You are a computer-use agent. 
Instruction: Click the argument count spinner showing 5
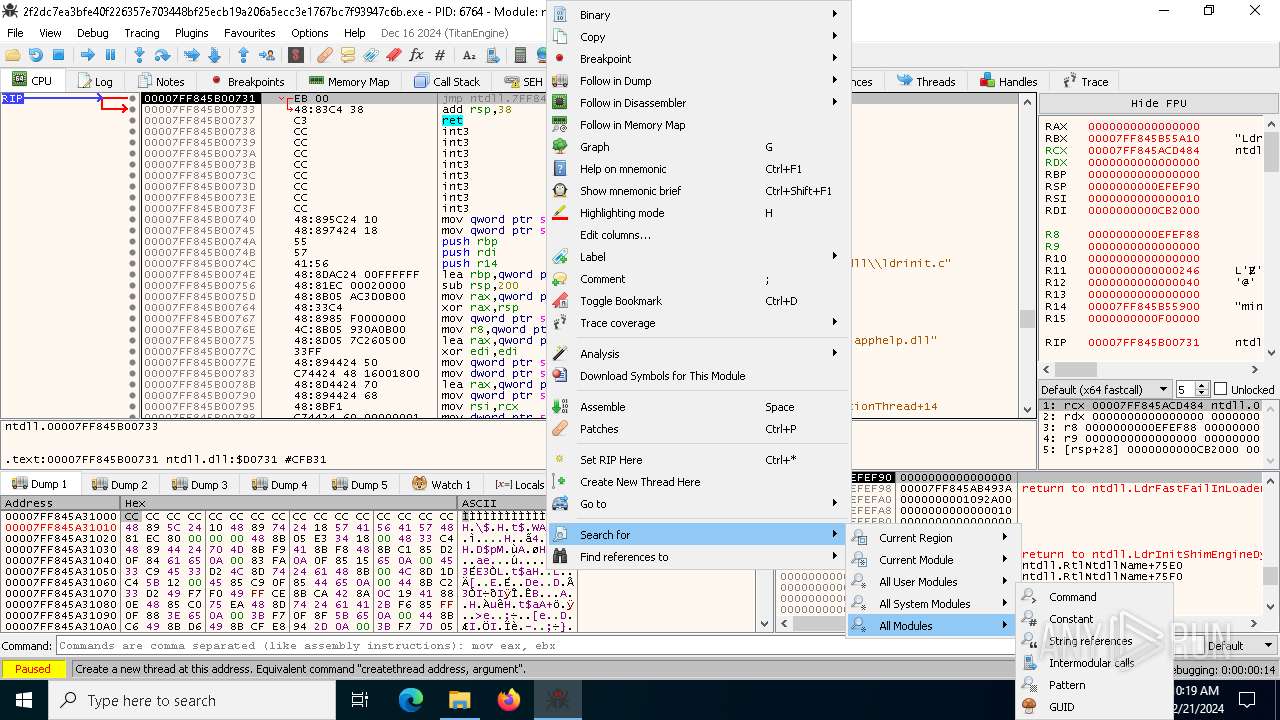pyautogui.click(x=1191, y=389)
